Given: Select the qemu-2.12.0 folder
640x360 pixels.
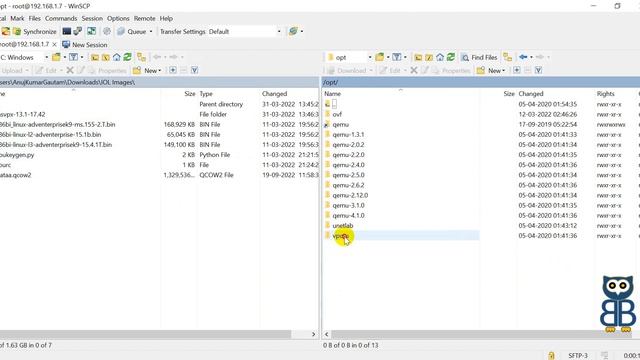Looking at the screenshot, I should pyautogui.click(x=350, y=195).
